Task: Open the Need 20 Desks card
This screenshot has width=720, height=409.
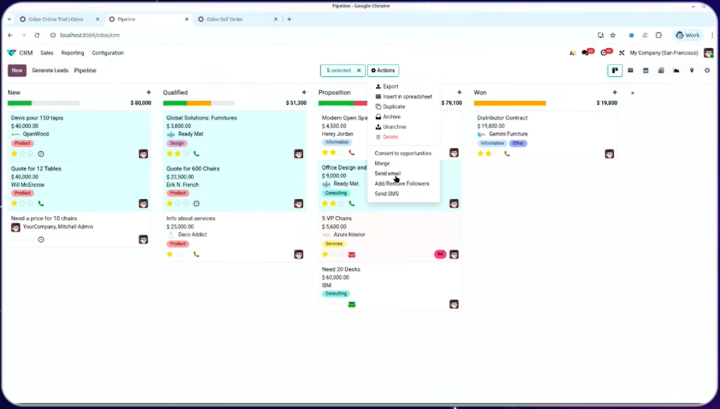Action: 390,286
